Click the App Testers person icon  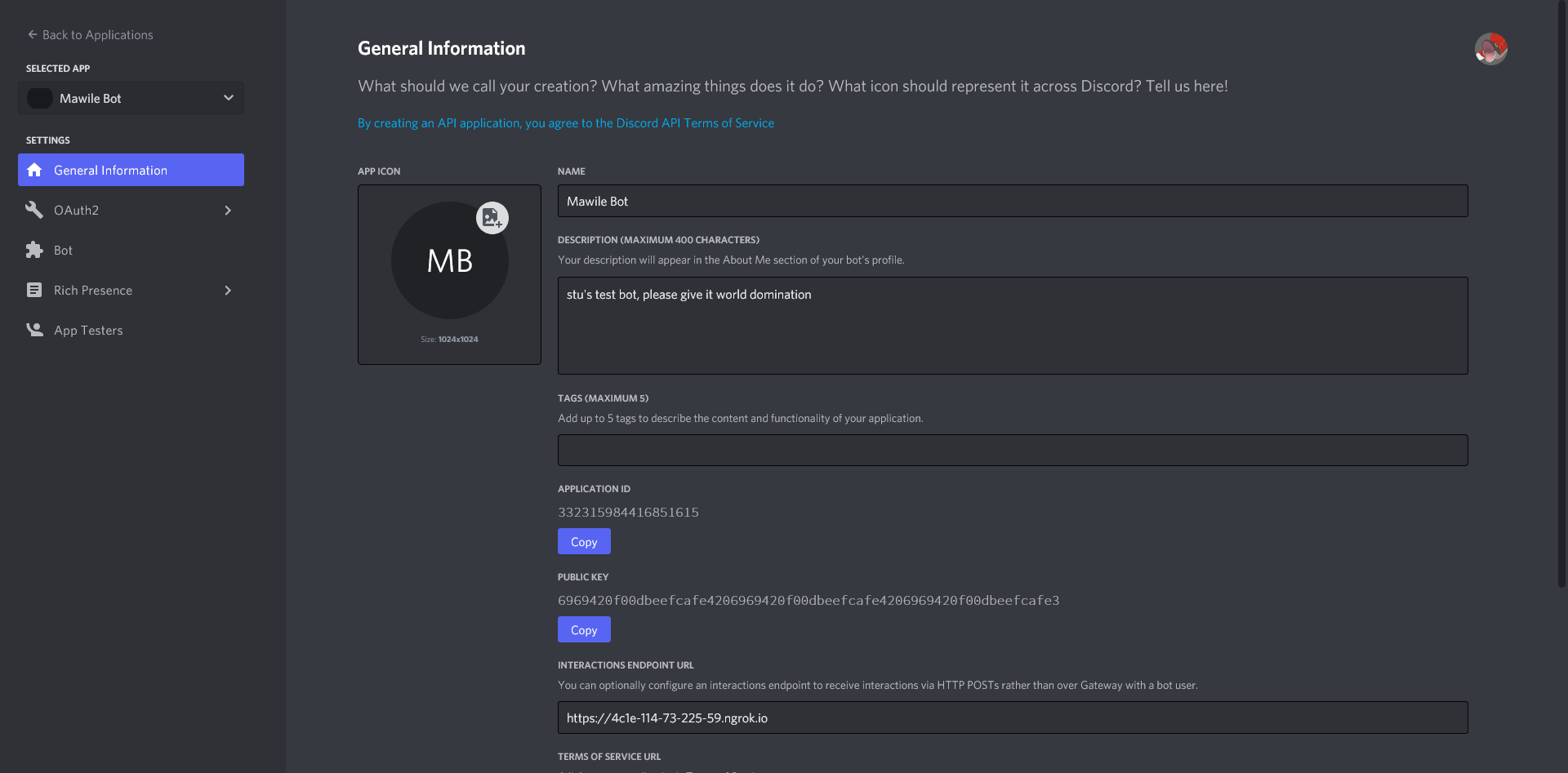tap(34, 330)
